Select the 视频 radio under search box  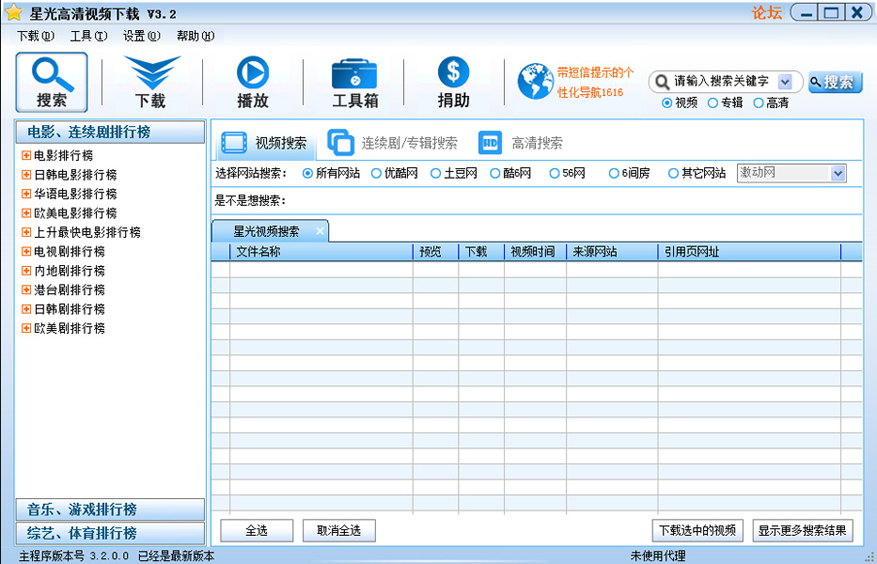(667, 103)
